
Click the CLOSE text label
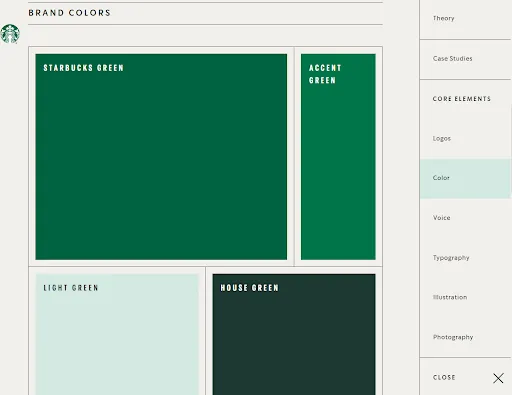(x=444, y=377)
